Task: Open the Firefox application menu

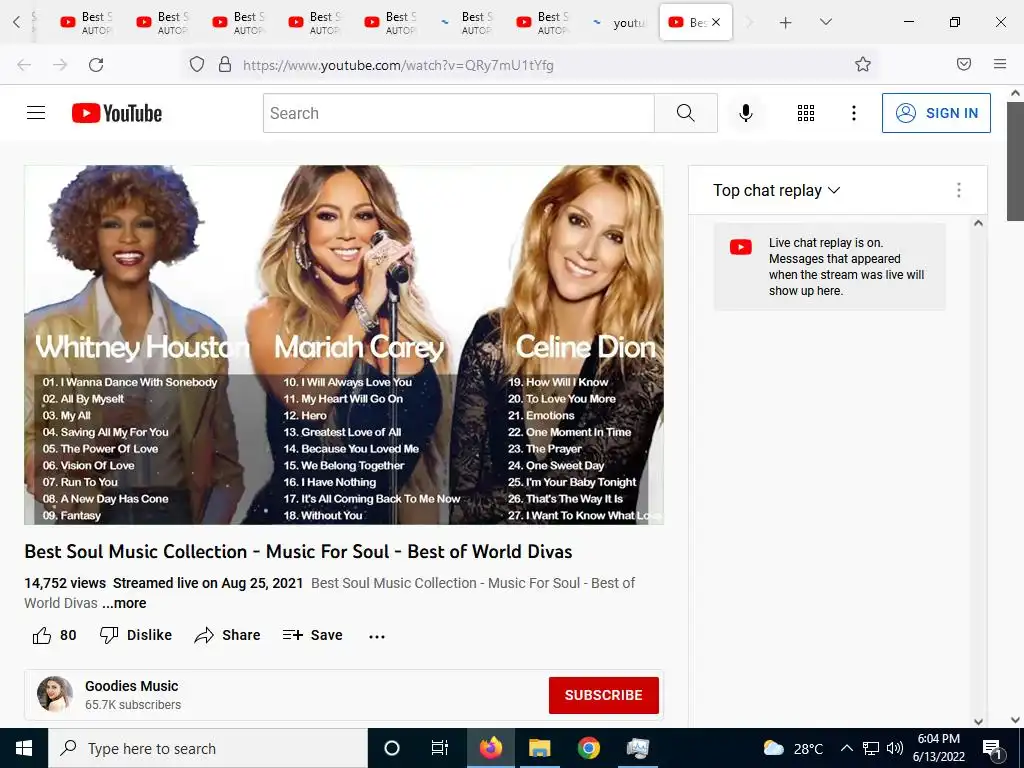Action: pos(1000,64)
